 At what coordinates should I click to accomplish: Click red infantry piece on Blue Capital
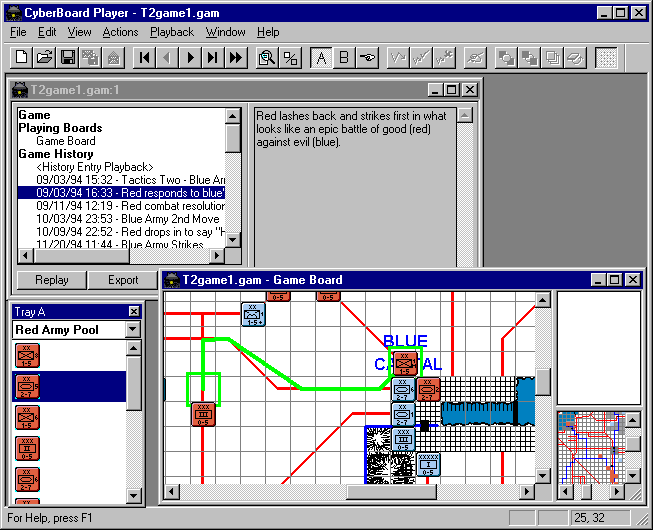point(405,363)
